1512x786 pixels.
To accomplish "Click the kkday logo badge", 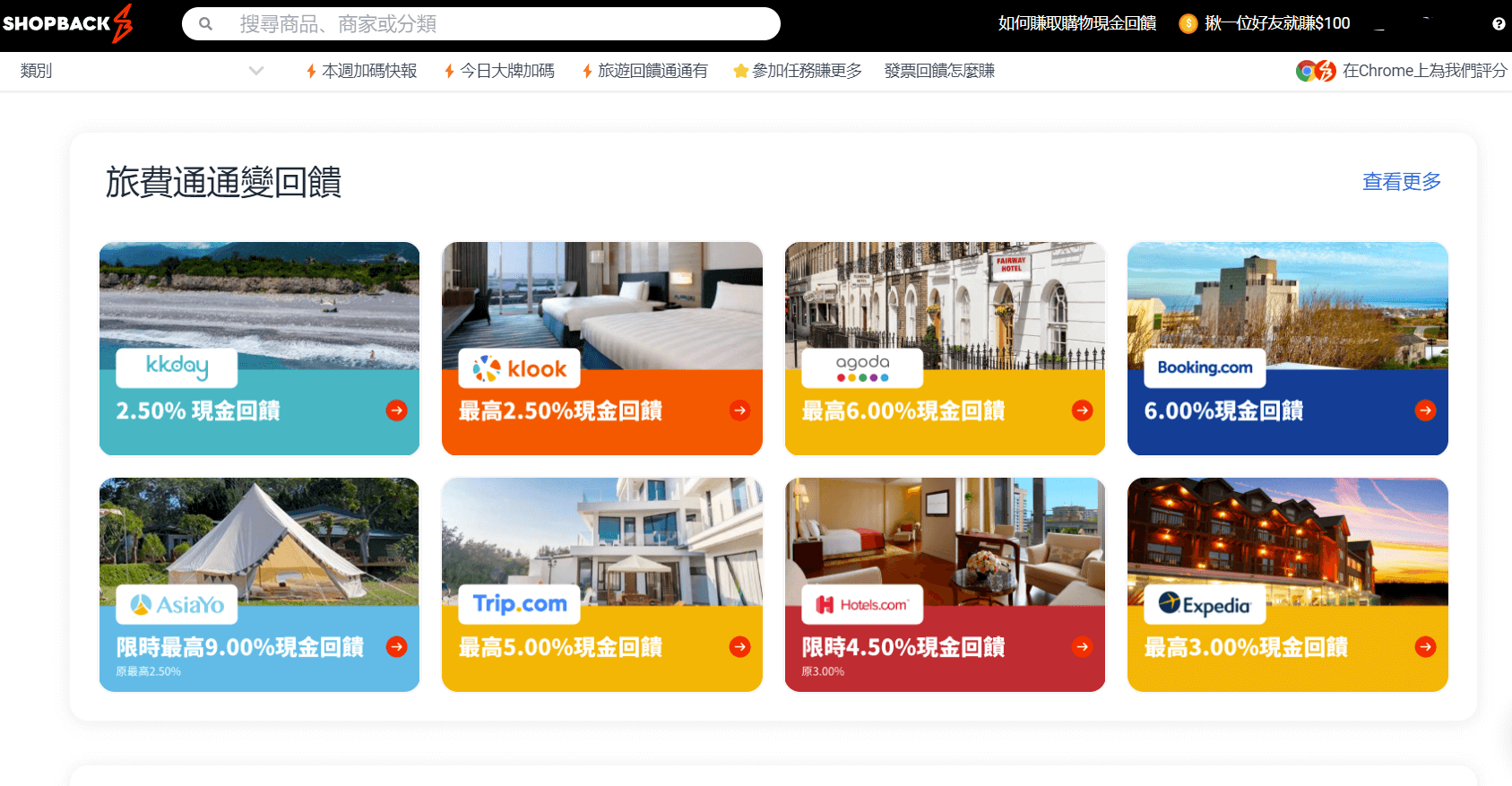I will tap(177, 367).
